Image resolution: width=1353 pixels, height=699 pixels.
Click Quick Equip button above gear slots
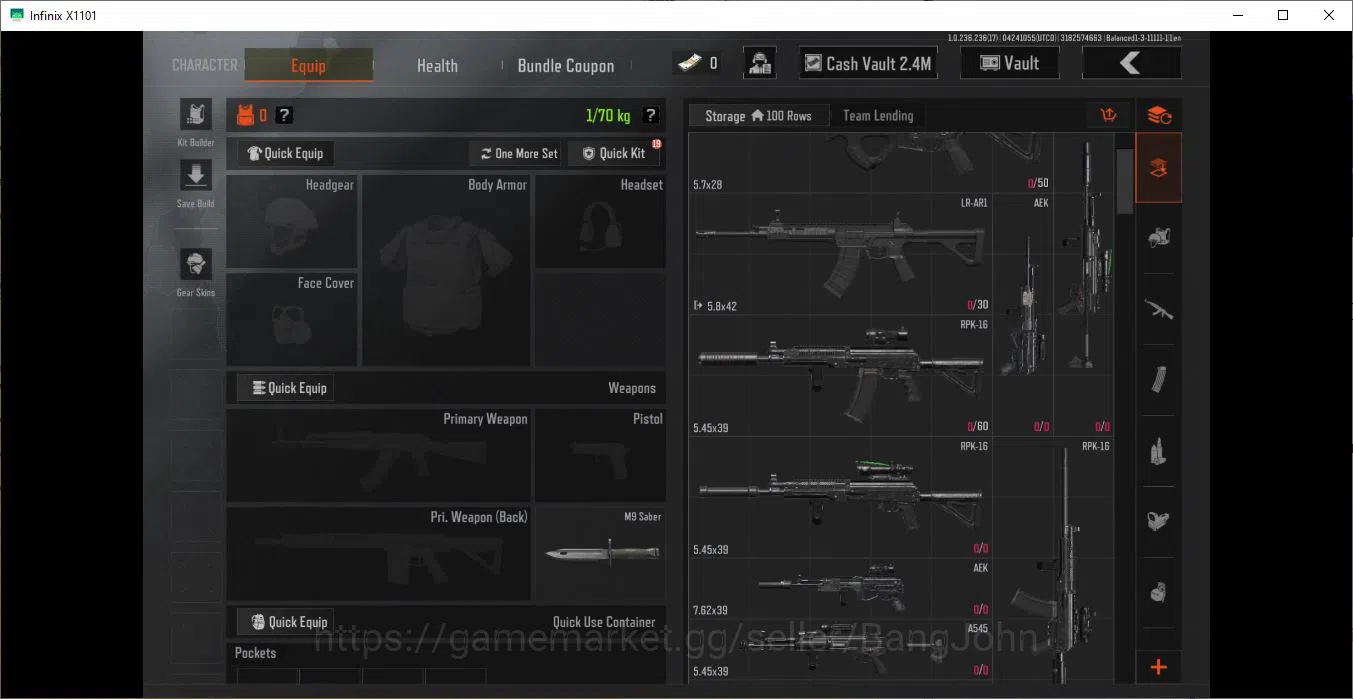click(x=286, y=153)
